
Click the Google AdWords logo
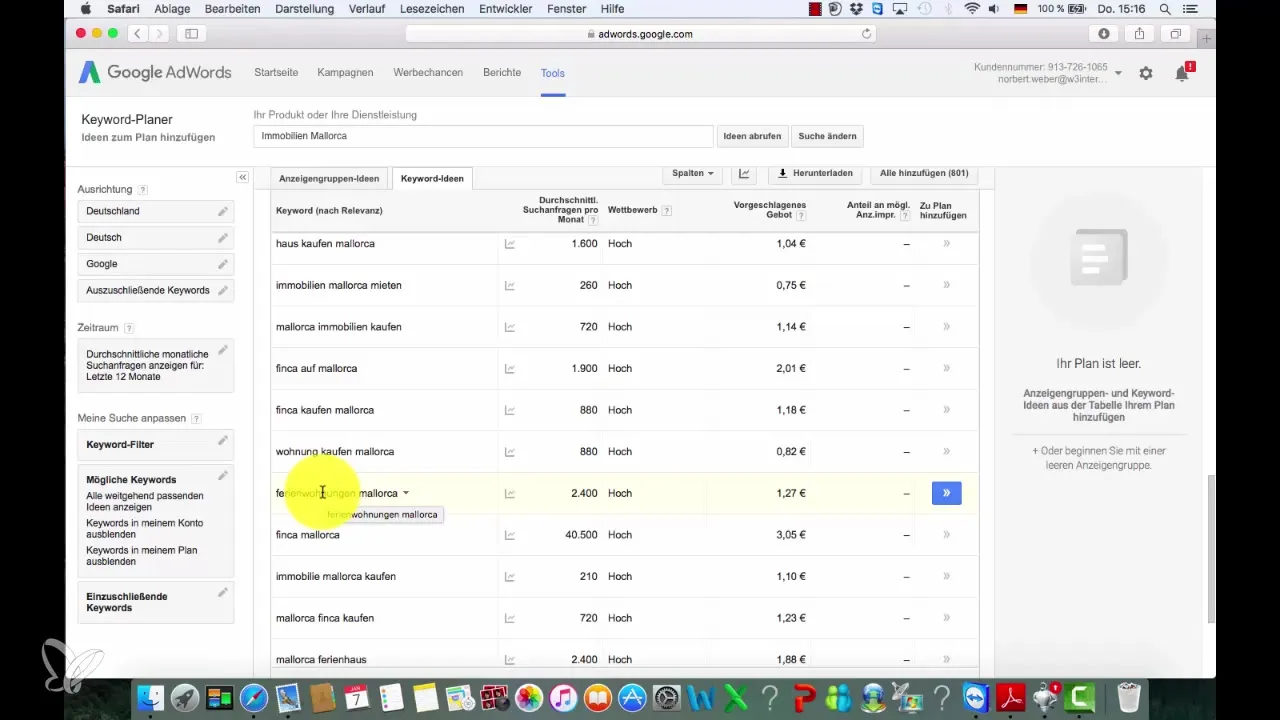pos(155,73)
